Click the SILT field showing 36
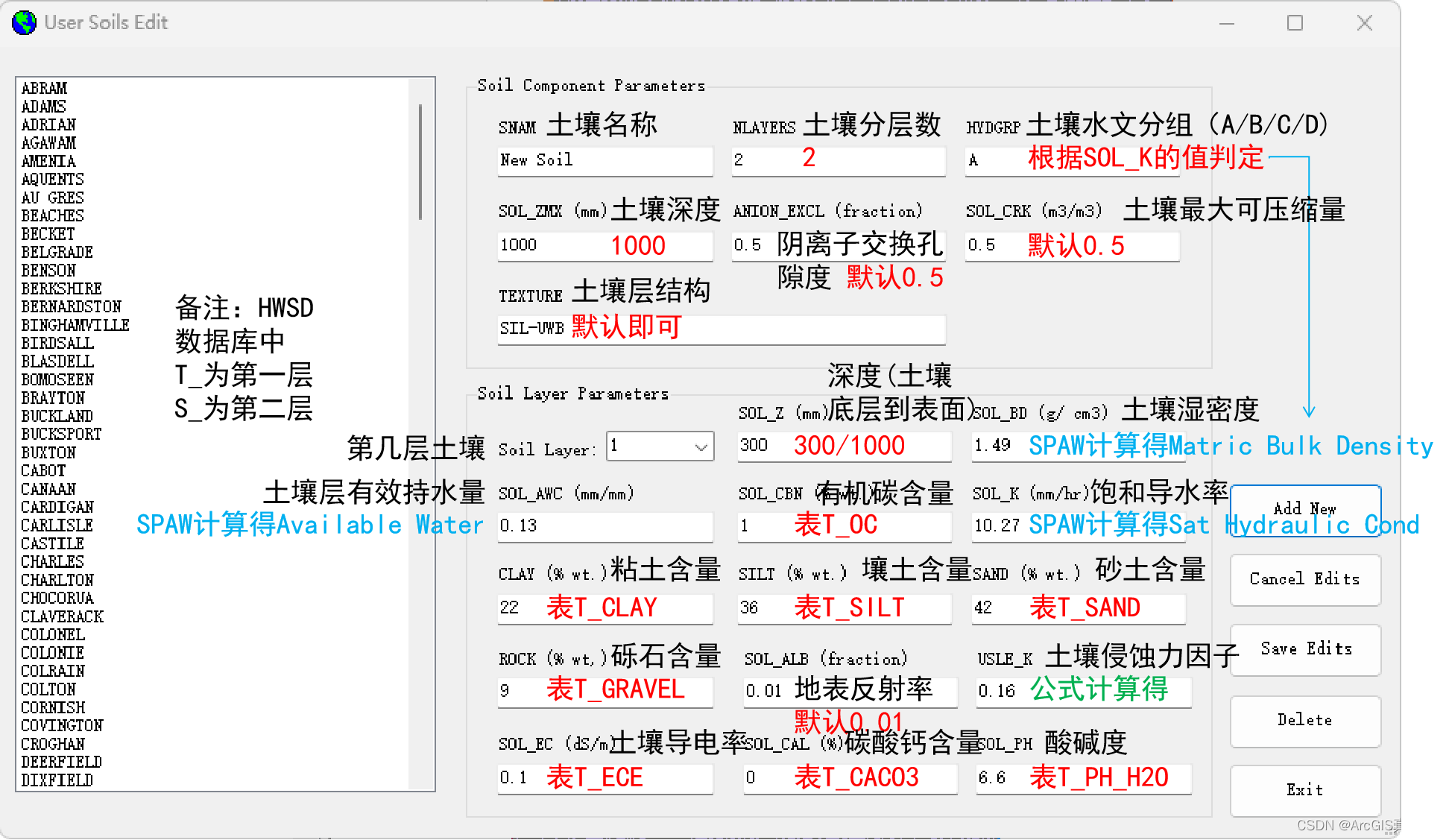1449x840 pixels. [845, 608]
